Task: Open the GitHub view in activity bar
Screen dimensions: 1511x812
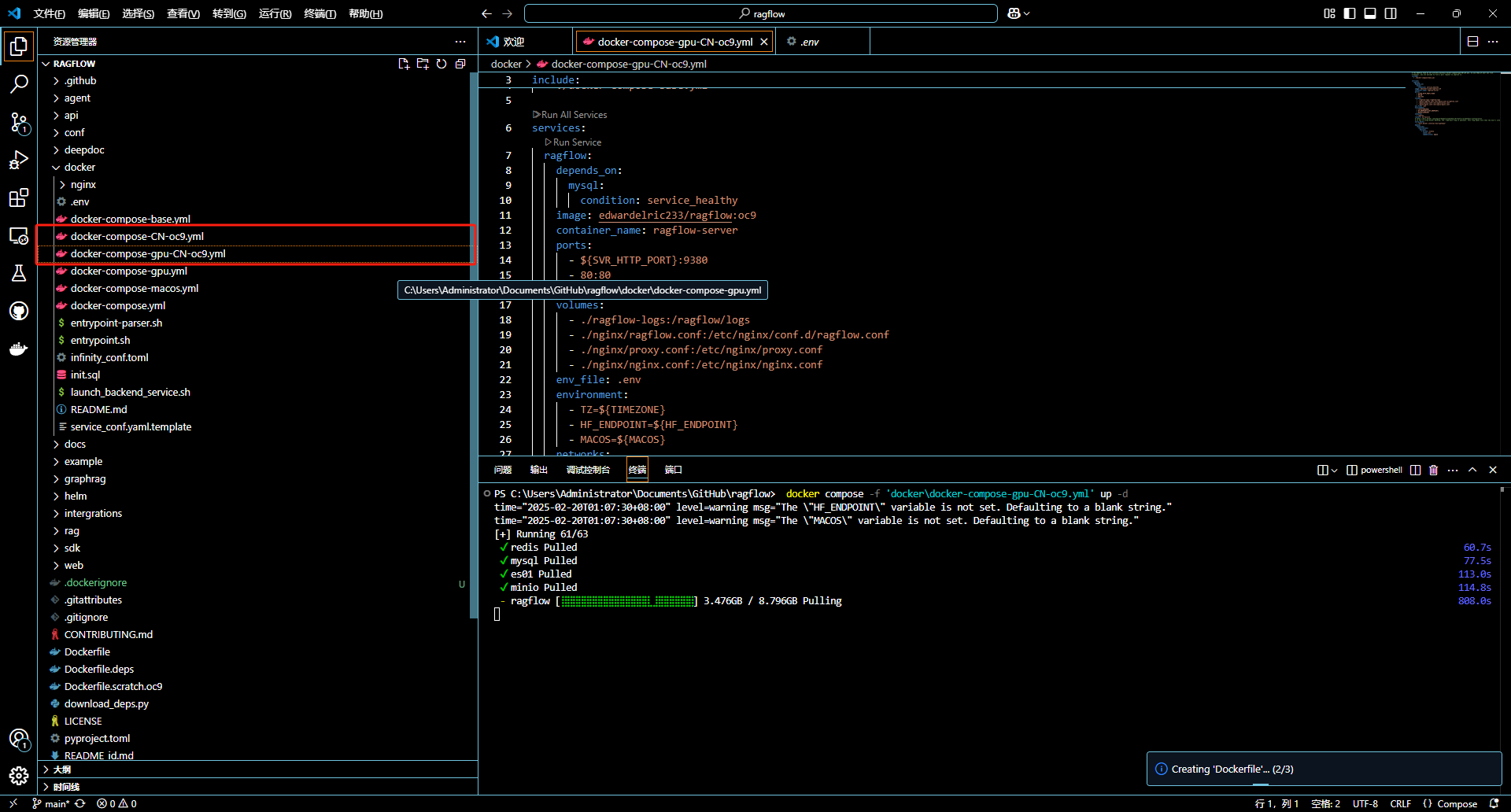Action: tap(19, 311)
